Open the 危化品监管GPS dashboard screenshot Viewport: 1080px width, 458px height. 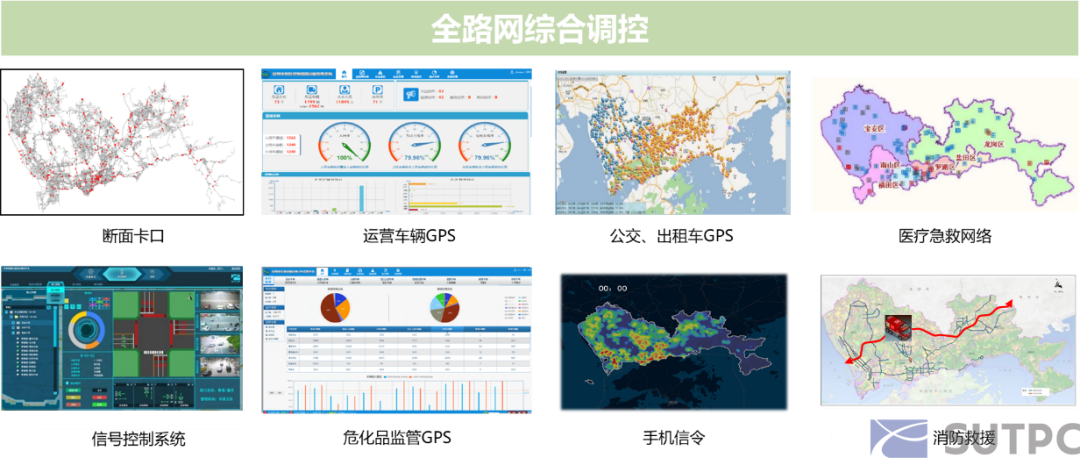coord(397,339)
